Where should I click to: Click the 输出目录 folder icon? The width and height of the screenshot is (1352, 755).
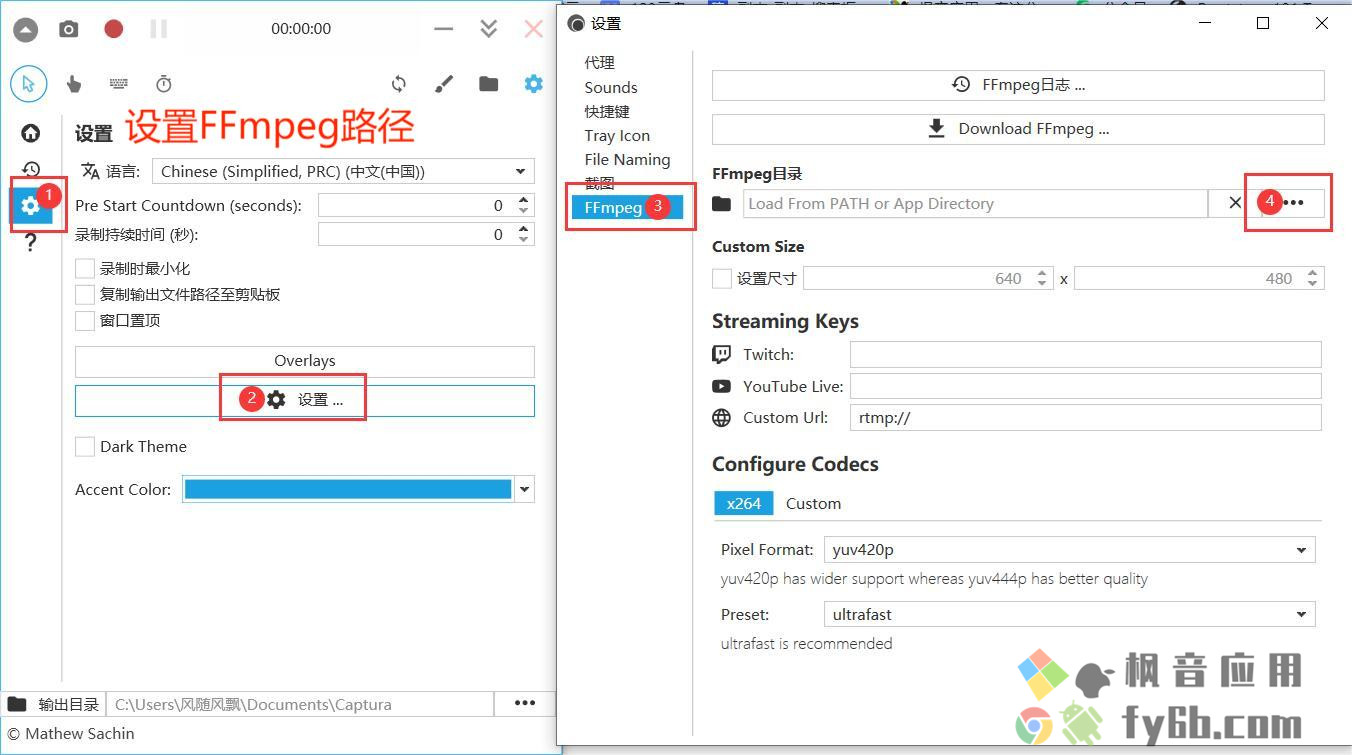point(17,704)
